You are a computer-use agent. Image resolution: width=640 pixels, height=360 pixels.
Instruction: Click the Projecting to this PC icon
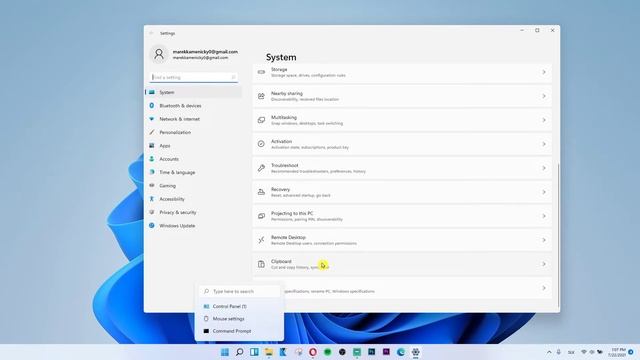click(x=261, y=216)
